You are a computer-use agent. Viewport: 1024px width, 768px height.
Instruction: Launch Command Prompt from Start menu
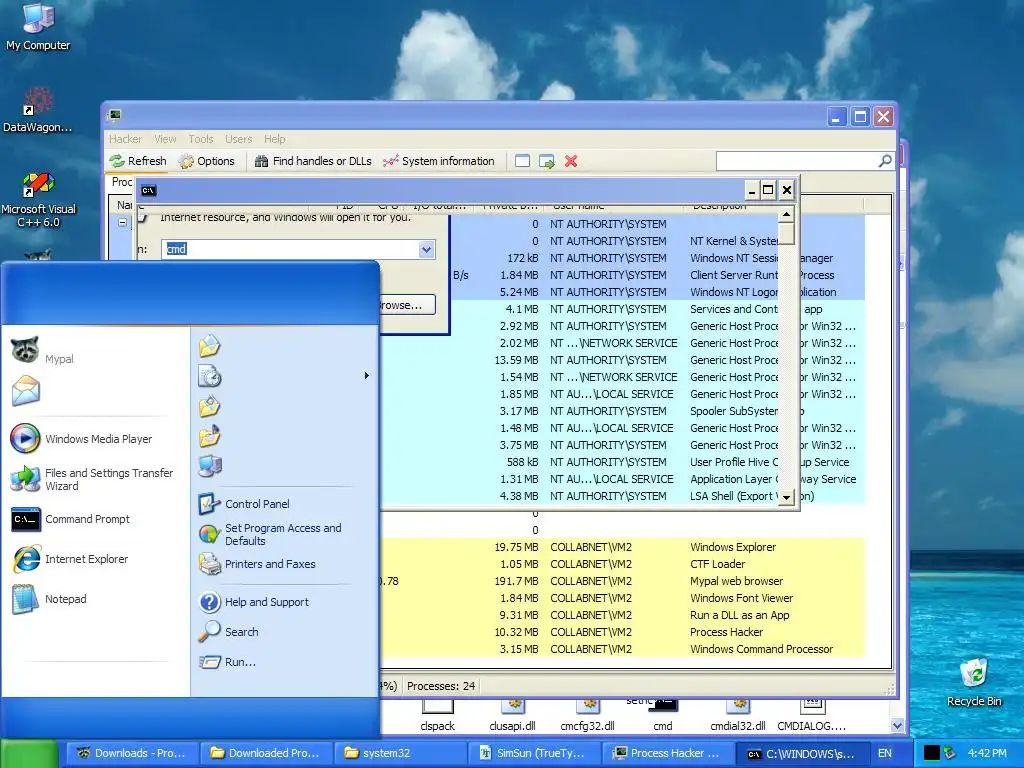(71, 519)
